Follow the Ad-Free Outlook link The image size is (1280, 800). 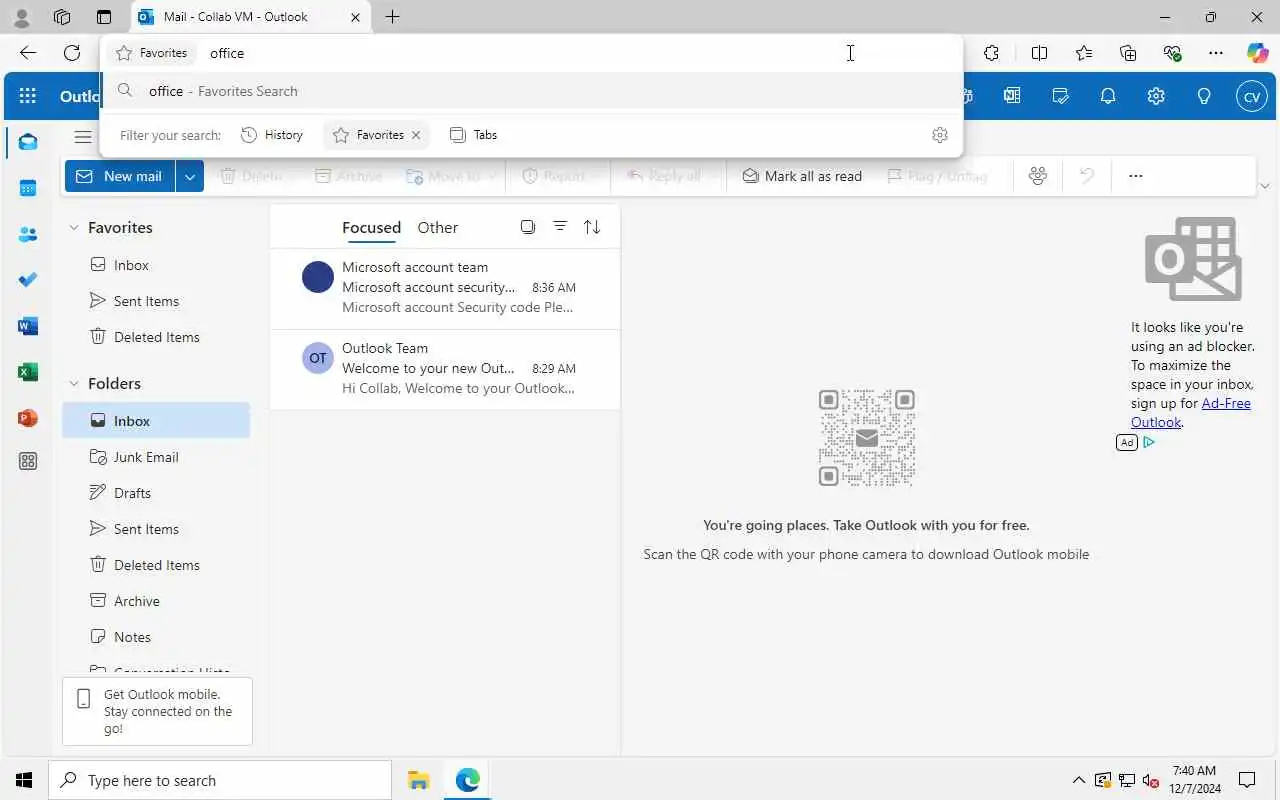[x=1191, y=413]
